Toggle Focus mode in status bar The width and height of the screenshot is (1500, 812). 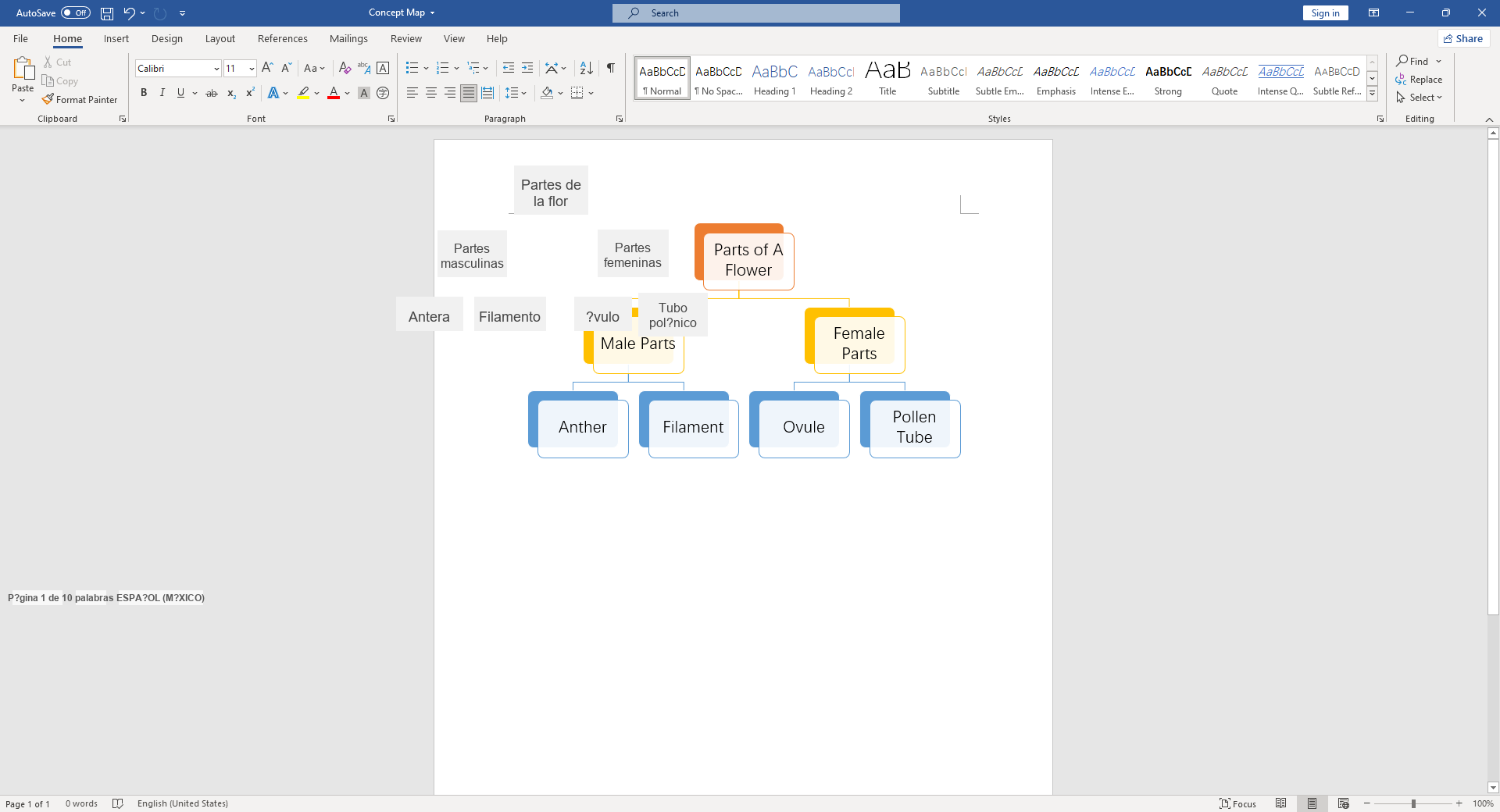1238,803
